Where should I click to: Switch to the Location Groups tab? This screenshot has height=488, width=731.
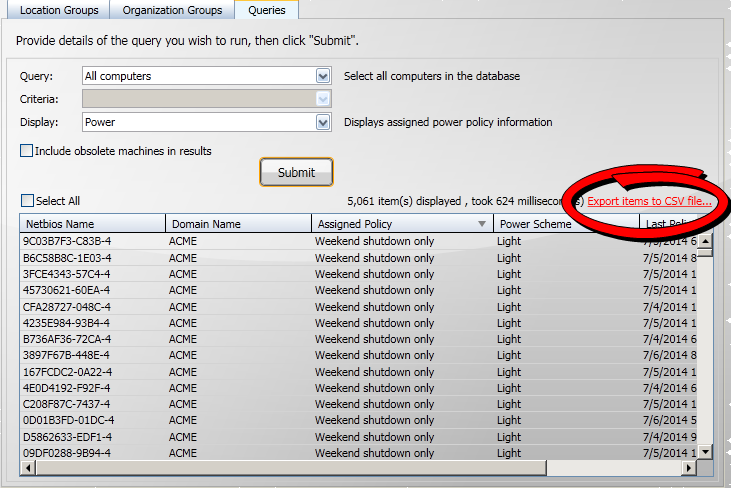[x=57, y=10]
